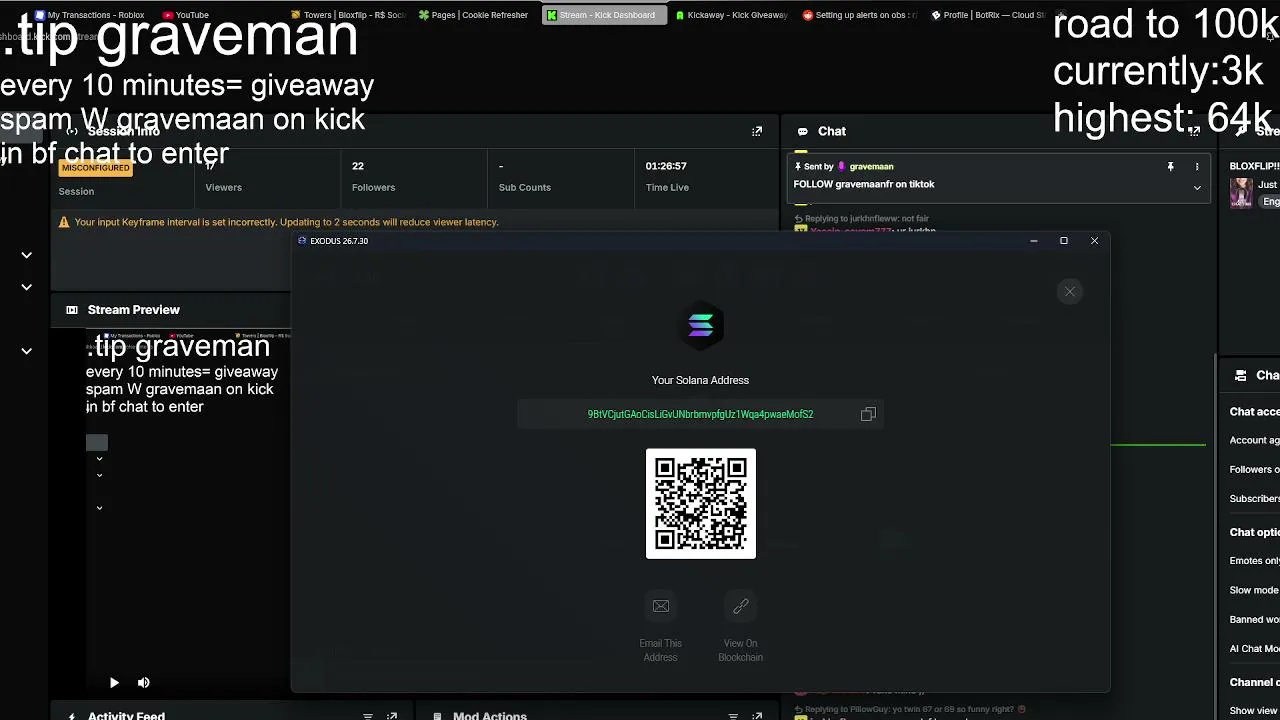
Task: Click the Slow mode chat option
Action: point(1254,590)
